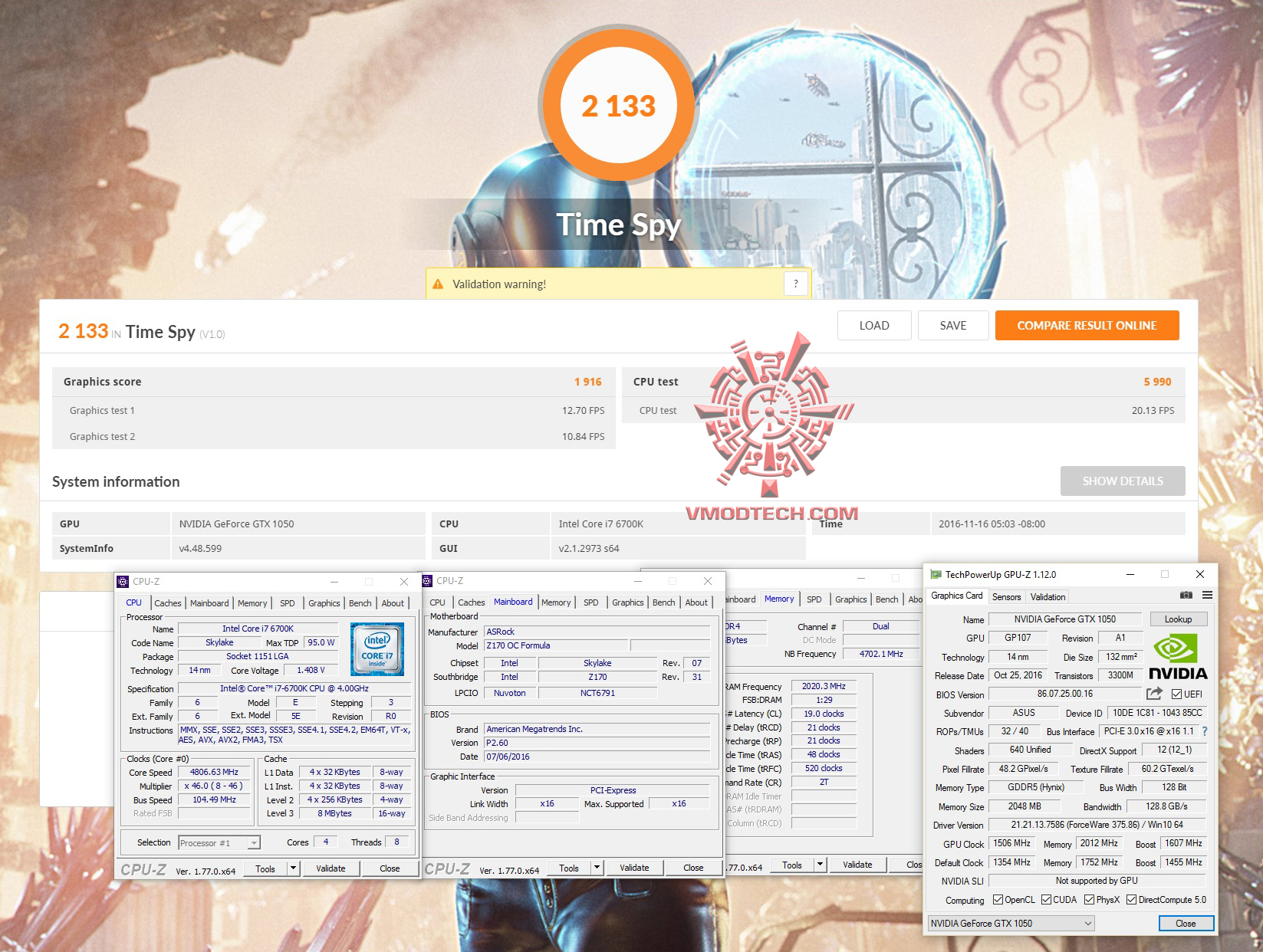
Task: Toggle the PhysX checkbox
Action: (1089, 900)
